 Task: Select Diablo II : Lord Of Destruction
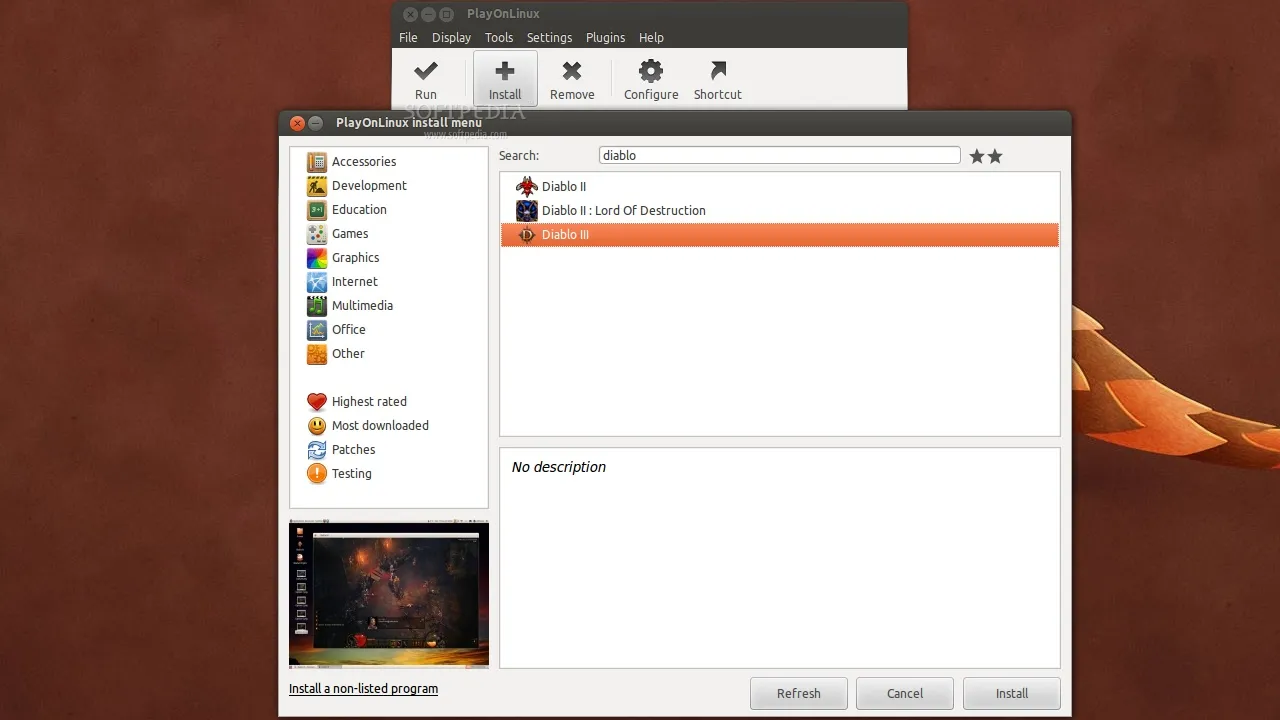[x=623, y=211]
